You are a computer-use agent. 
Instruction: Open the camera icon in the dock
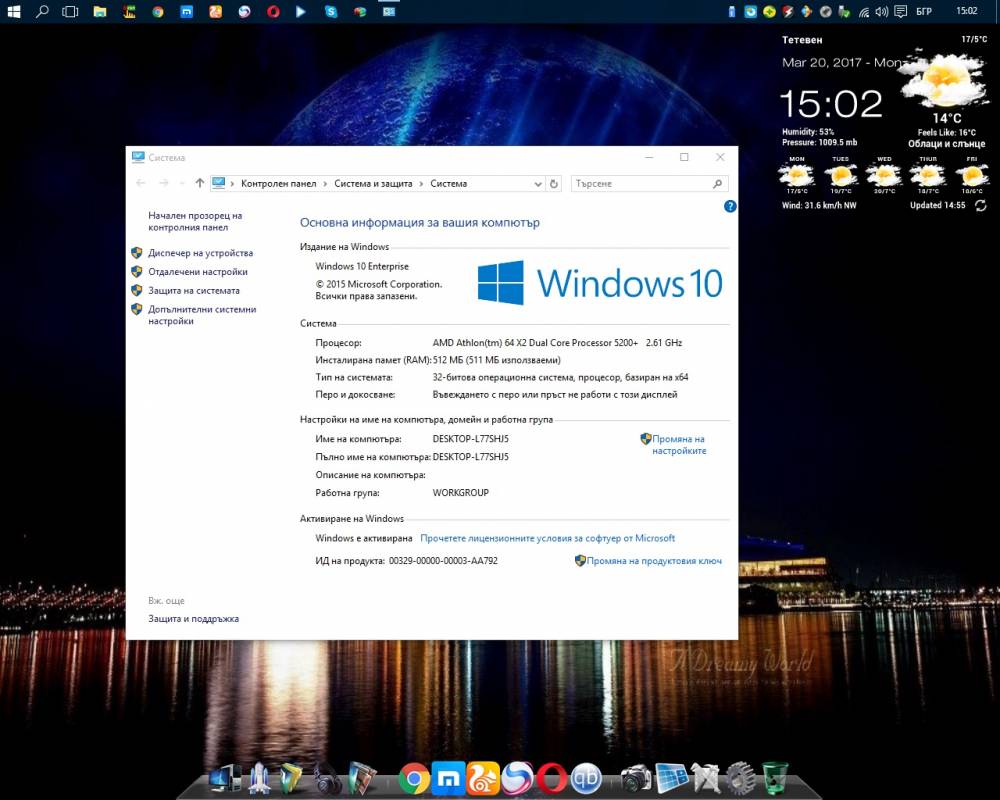[636, 778]
